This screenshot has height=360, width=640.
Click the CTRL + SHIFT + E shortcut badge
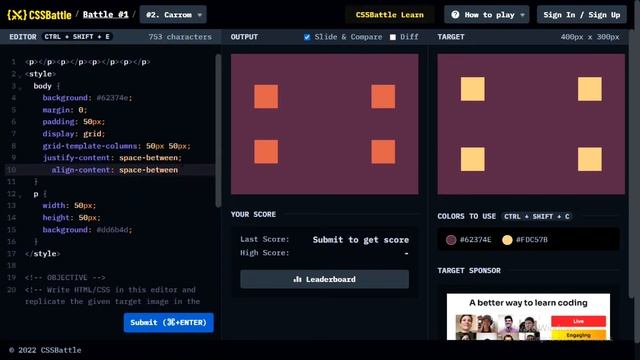[x=77, y=37]
